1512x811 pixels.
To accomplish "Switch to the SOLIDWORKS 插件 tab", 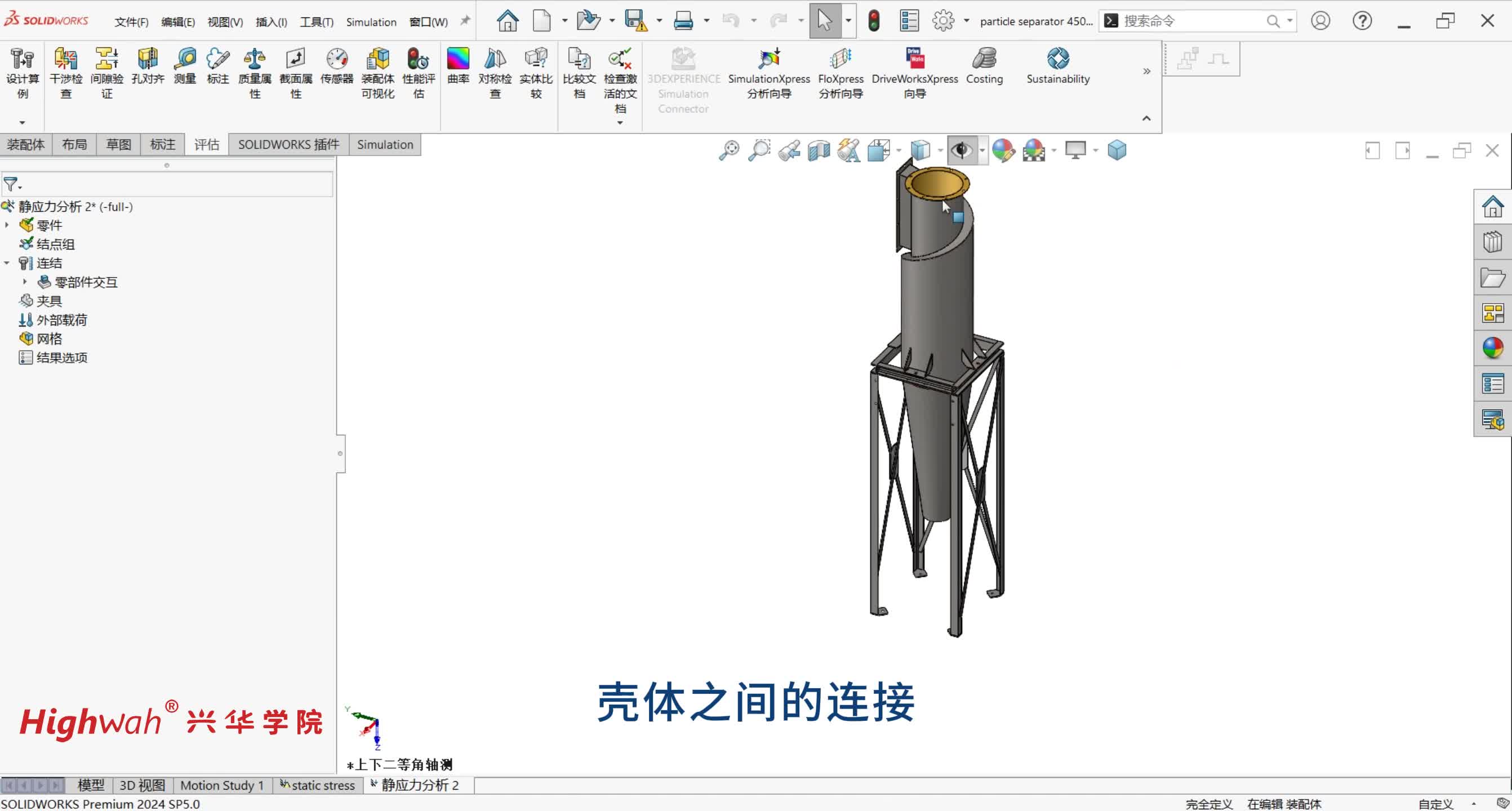I will pos(288,144).
